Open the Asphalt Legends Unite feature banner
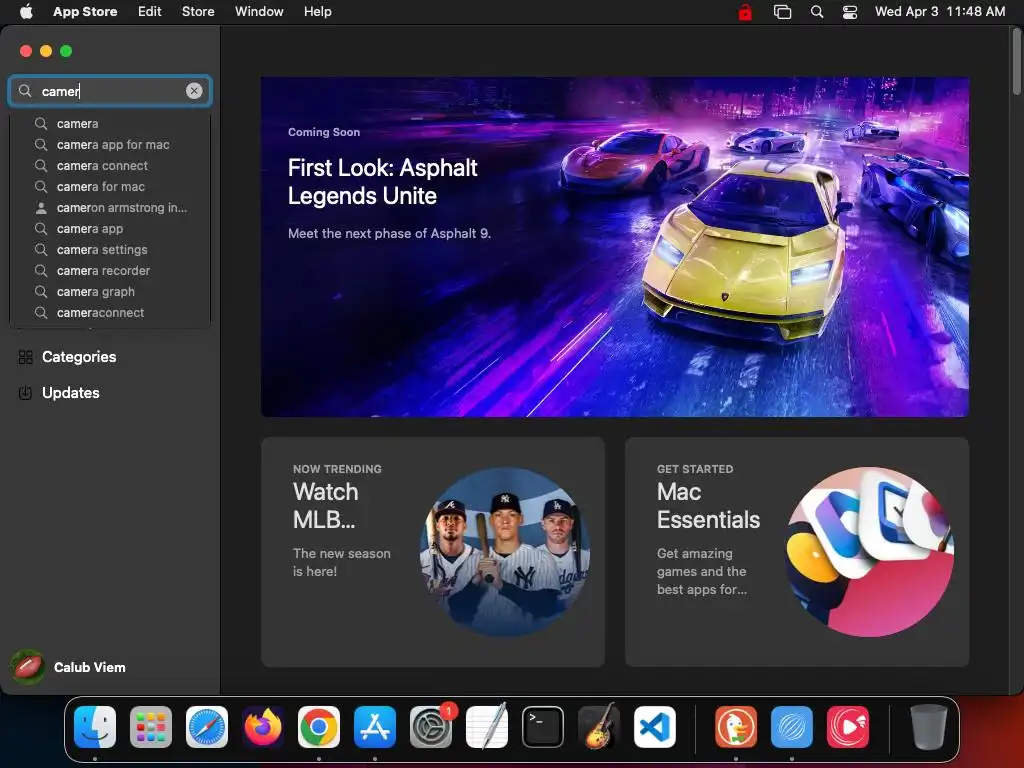Image resolution: width=1024 pixels, height=768 pixels. coord(615,247)
